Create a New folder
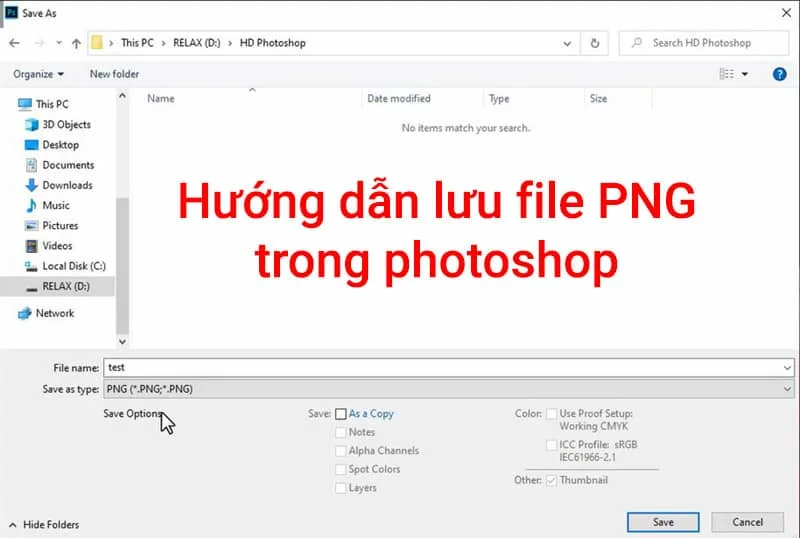800x538 pixels. coord(114,75)
